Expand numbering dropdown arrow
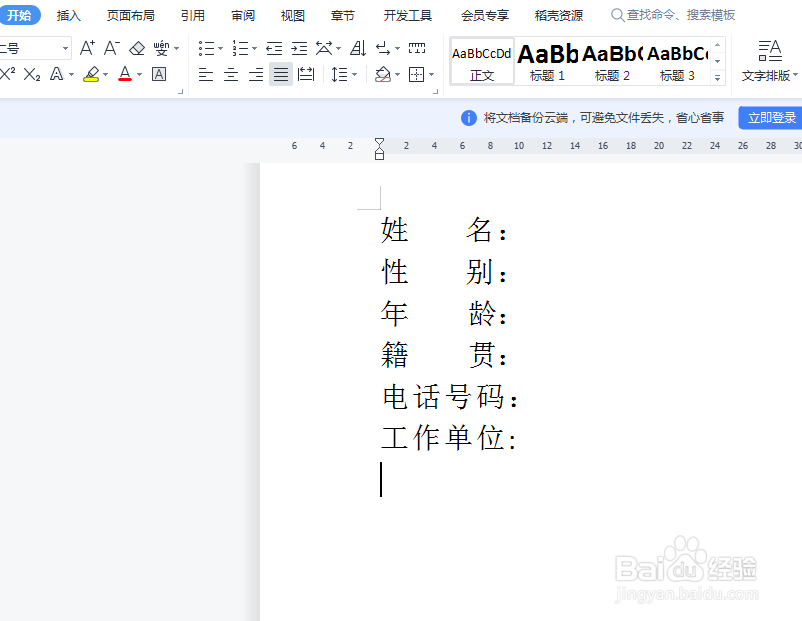802x621 pixels. click(254, 49)
